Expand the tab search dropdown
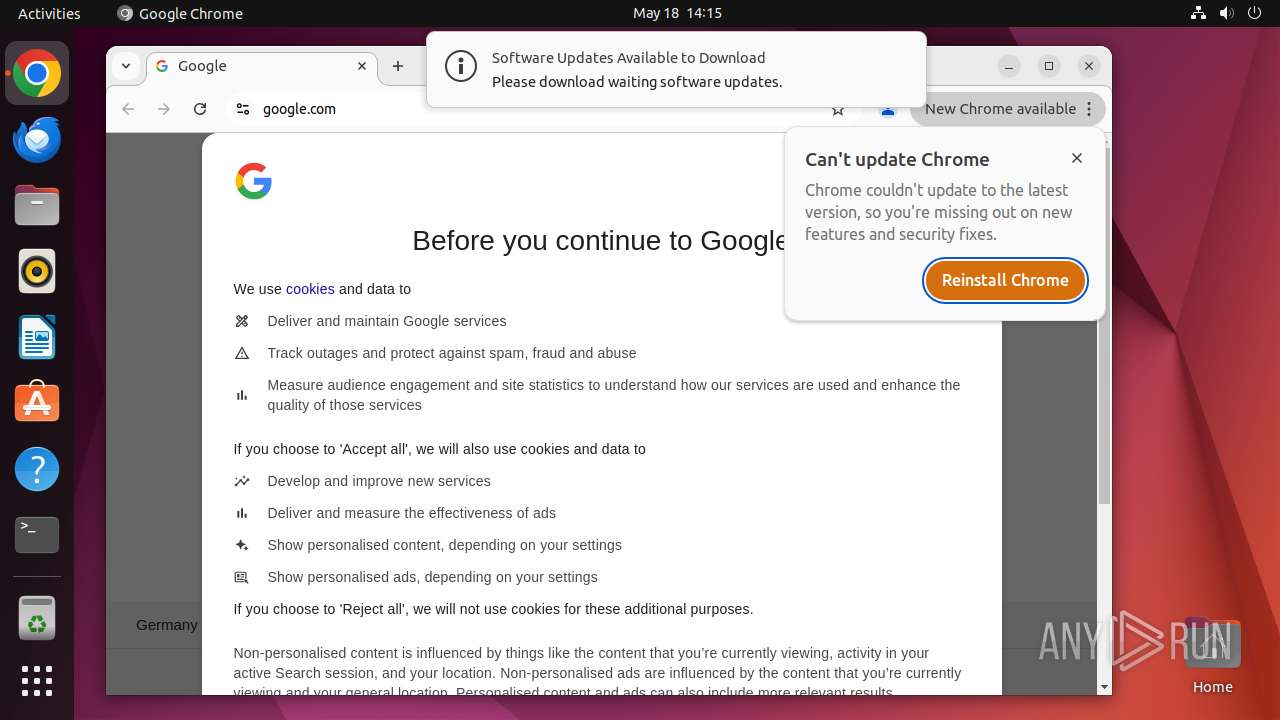 (x=126, y=66)
